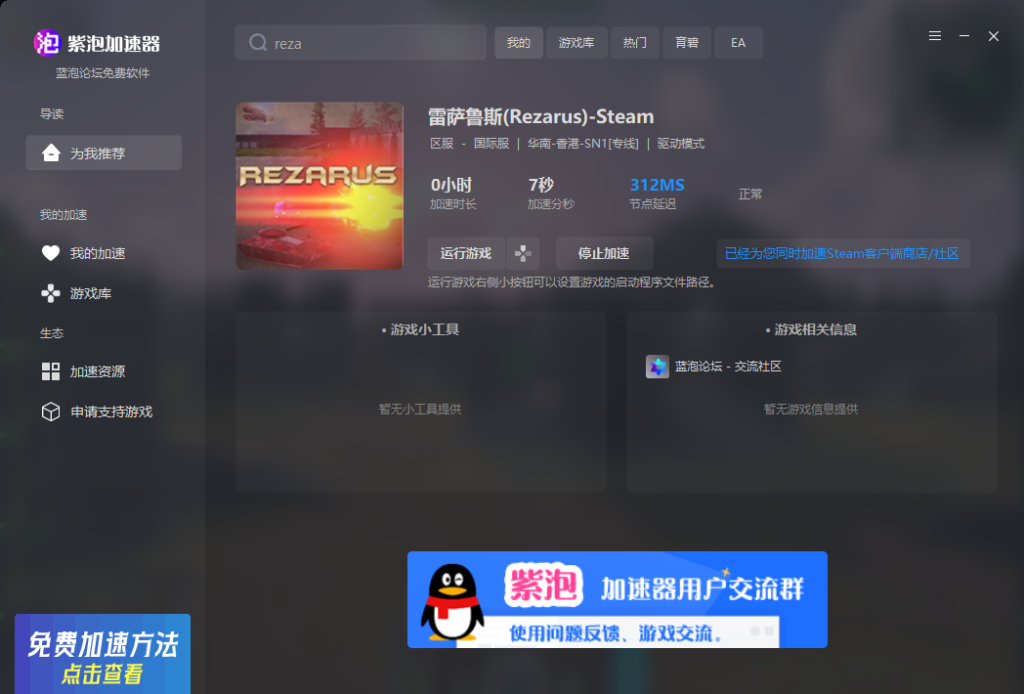Click the purple 紫泡 logo icon
The width and height of the screenshot is (1024, 694).
(x=46, y=43)
